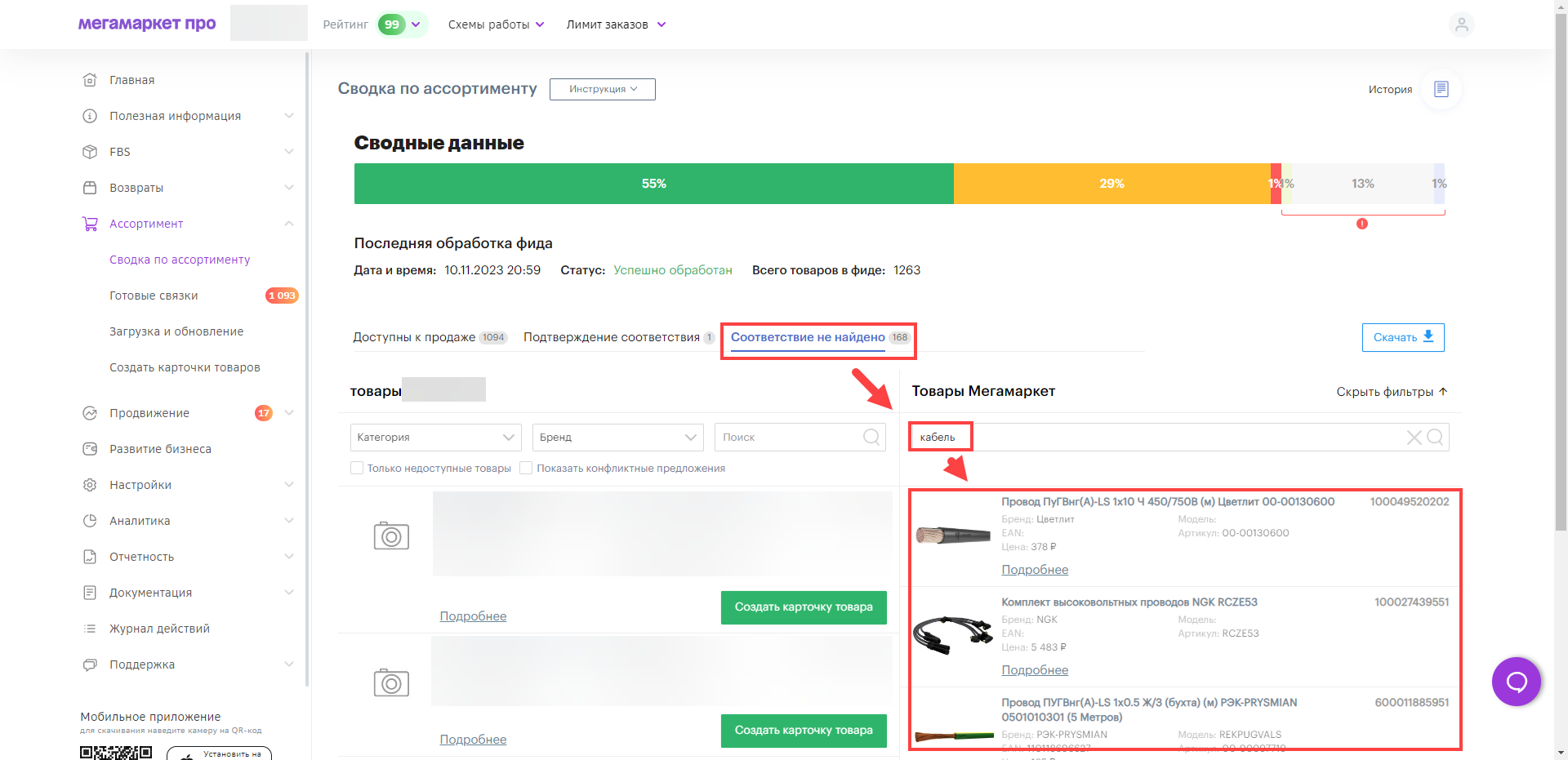This screenshot has height=760, width=1568.
Task: Click first 'Создать карточку товара' button
Action: click(x=803, y=607)
